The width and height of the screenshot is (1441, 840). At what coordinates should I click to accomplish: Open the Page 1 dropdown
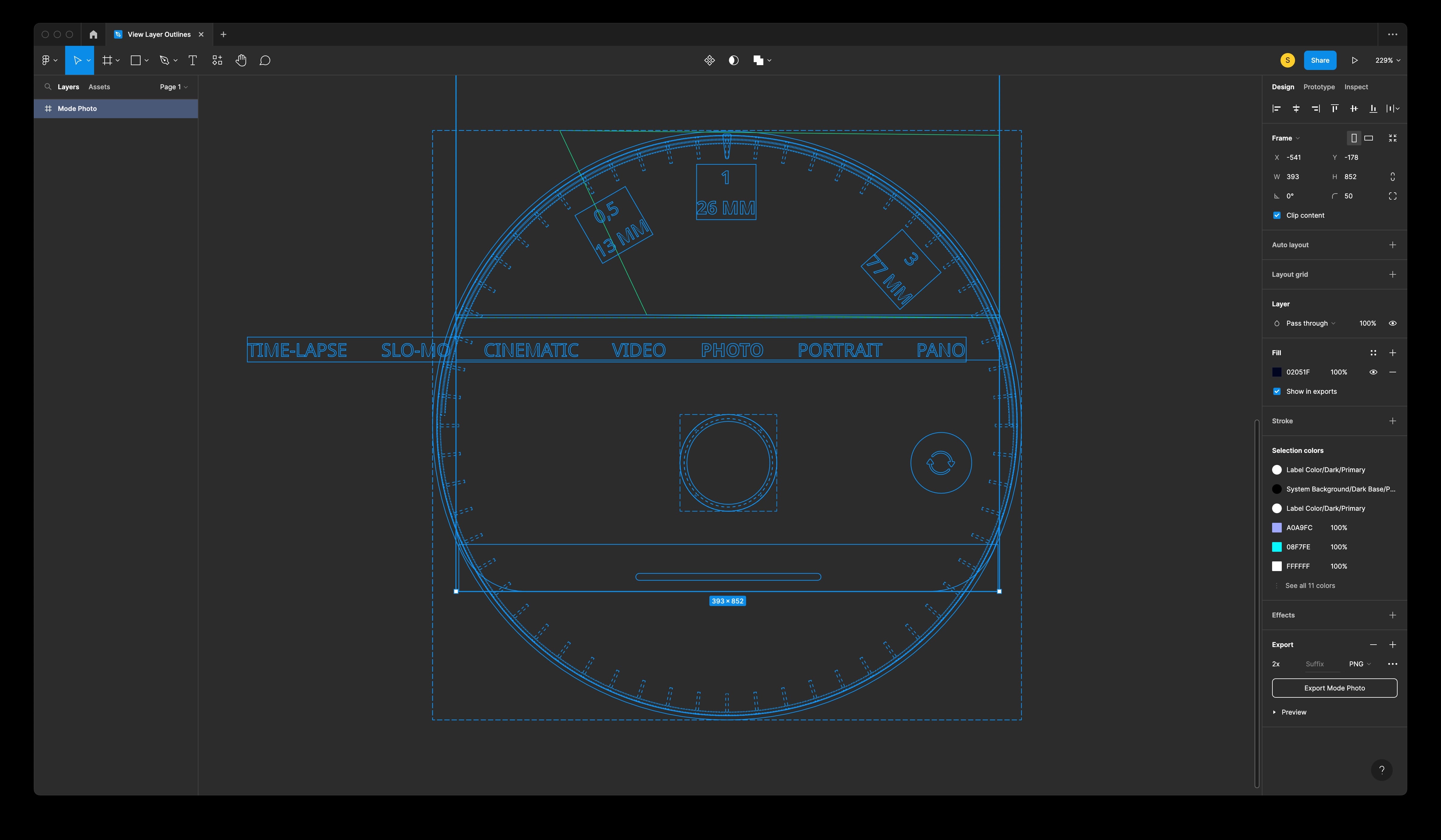[173, 86]
